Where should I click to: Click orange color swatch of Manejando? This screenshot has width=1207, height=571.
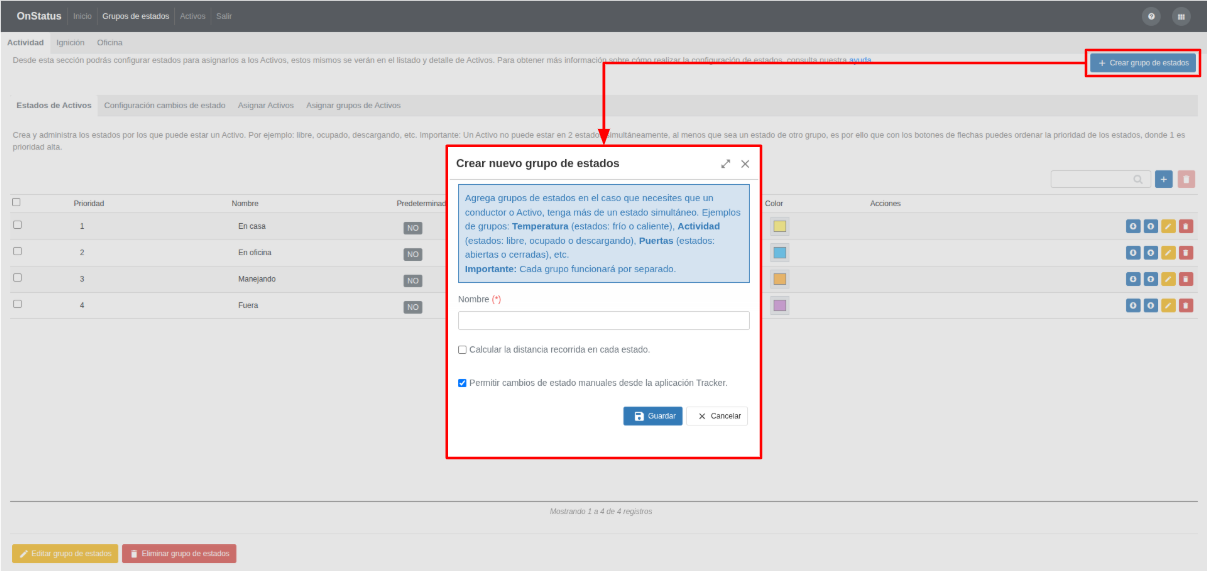(780, 279)
